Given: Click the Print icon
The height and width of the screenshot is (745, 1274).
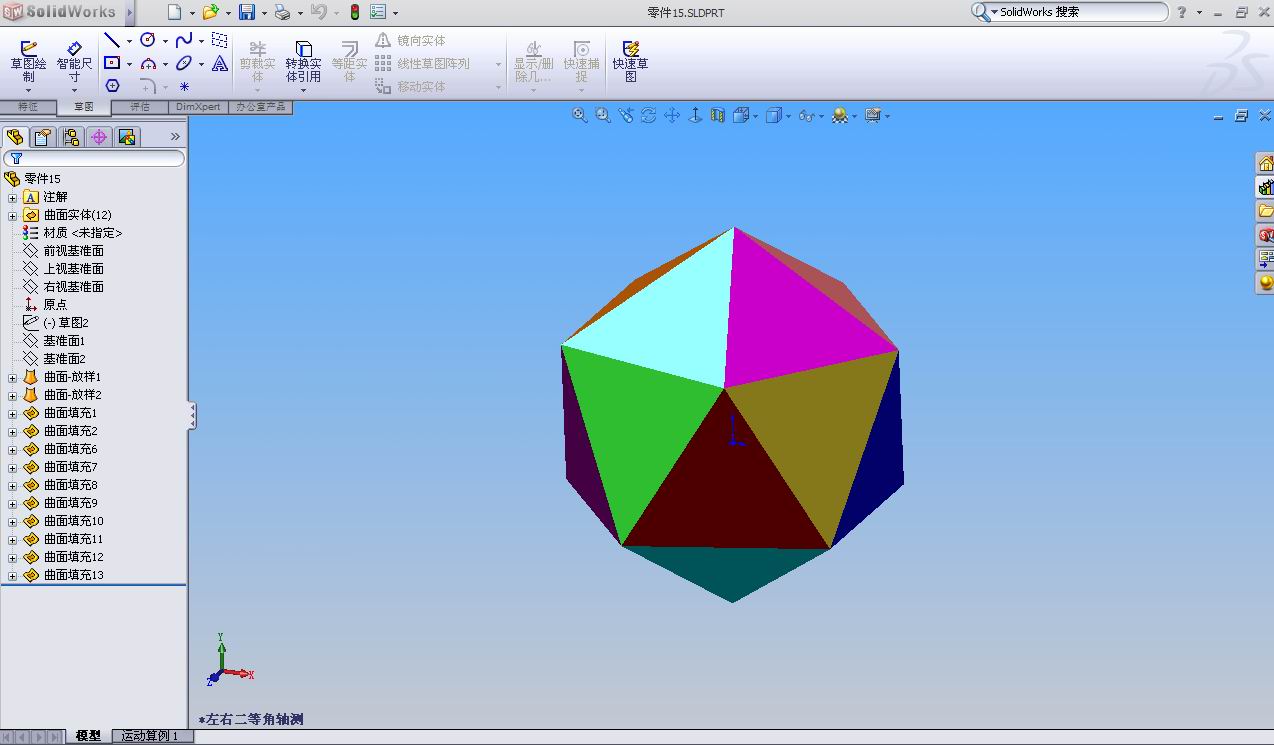Looking at the screenshot, I should tap(282, 12).
